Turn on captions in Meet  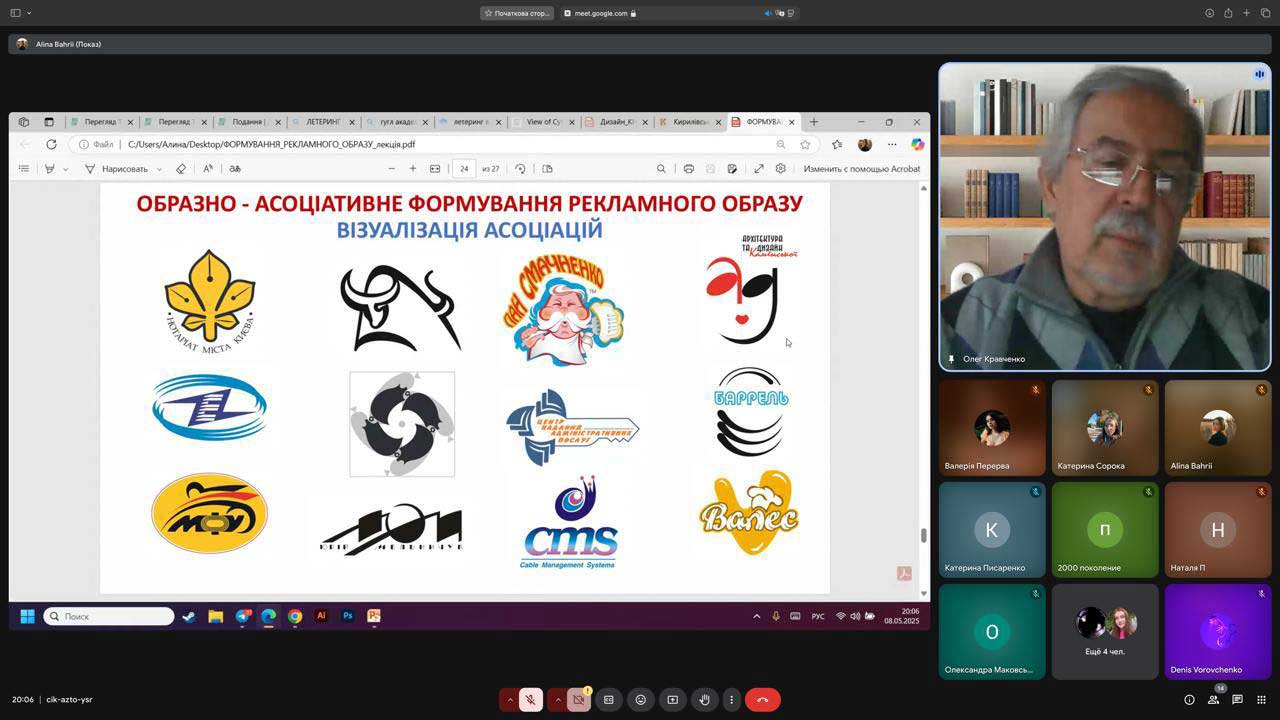[608, 700]
